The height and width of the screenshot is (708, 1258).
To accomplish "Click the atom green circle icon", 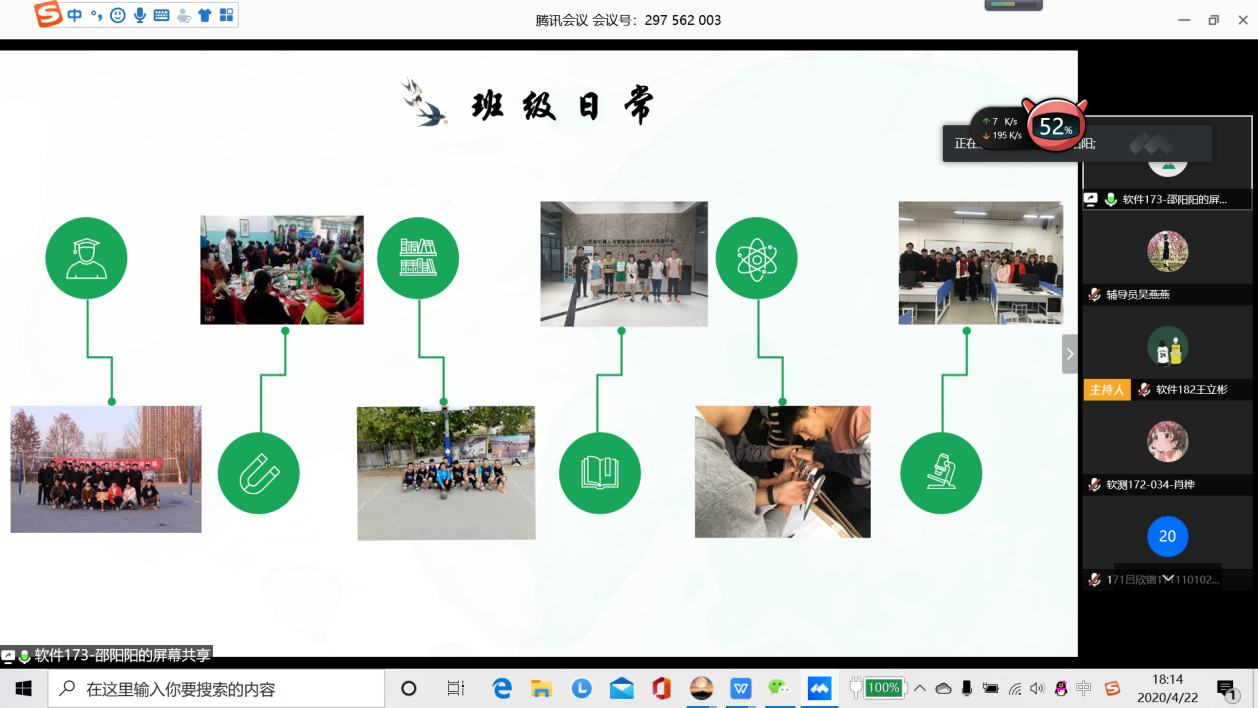I will point(756,258).
